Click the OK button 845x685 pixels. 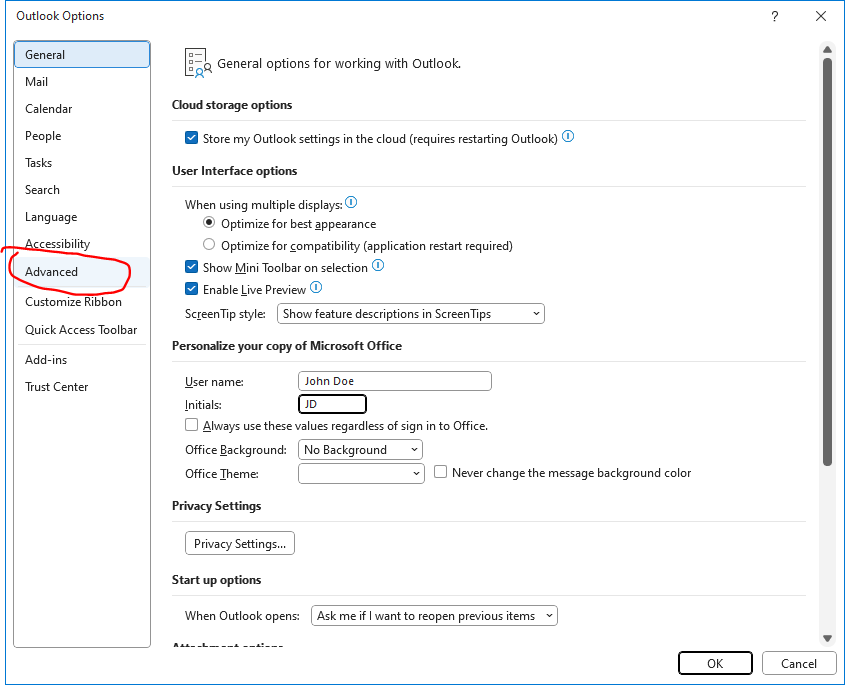pyautogui.click(x=715, y=663)
